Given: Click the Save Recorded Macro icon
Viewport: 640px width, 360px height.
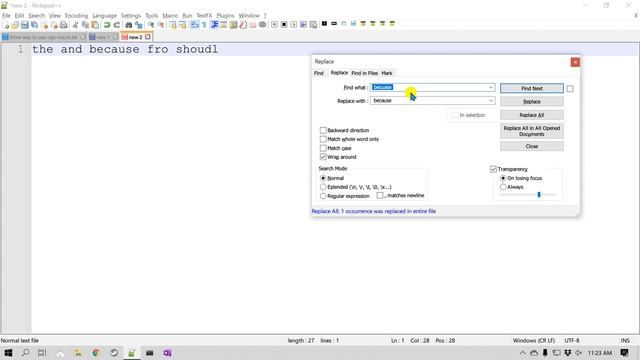Looking at the screenshot, I should tap(313, 25).
